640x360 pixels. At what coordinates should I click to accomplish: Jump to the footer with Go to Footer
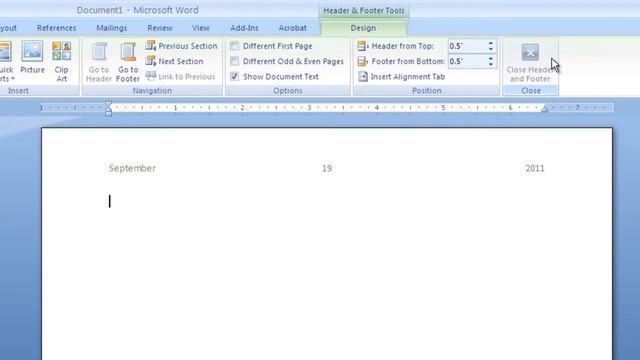(x=128, y=62)
